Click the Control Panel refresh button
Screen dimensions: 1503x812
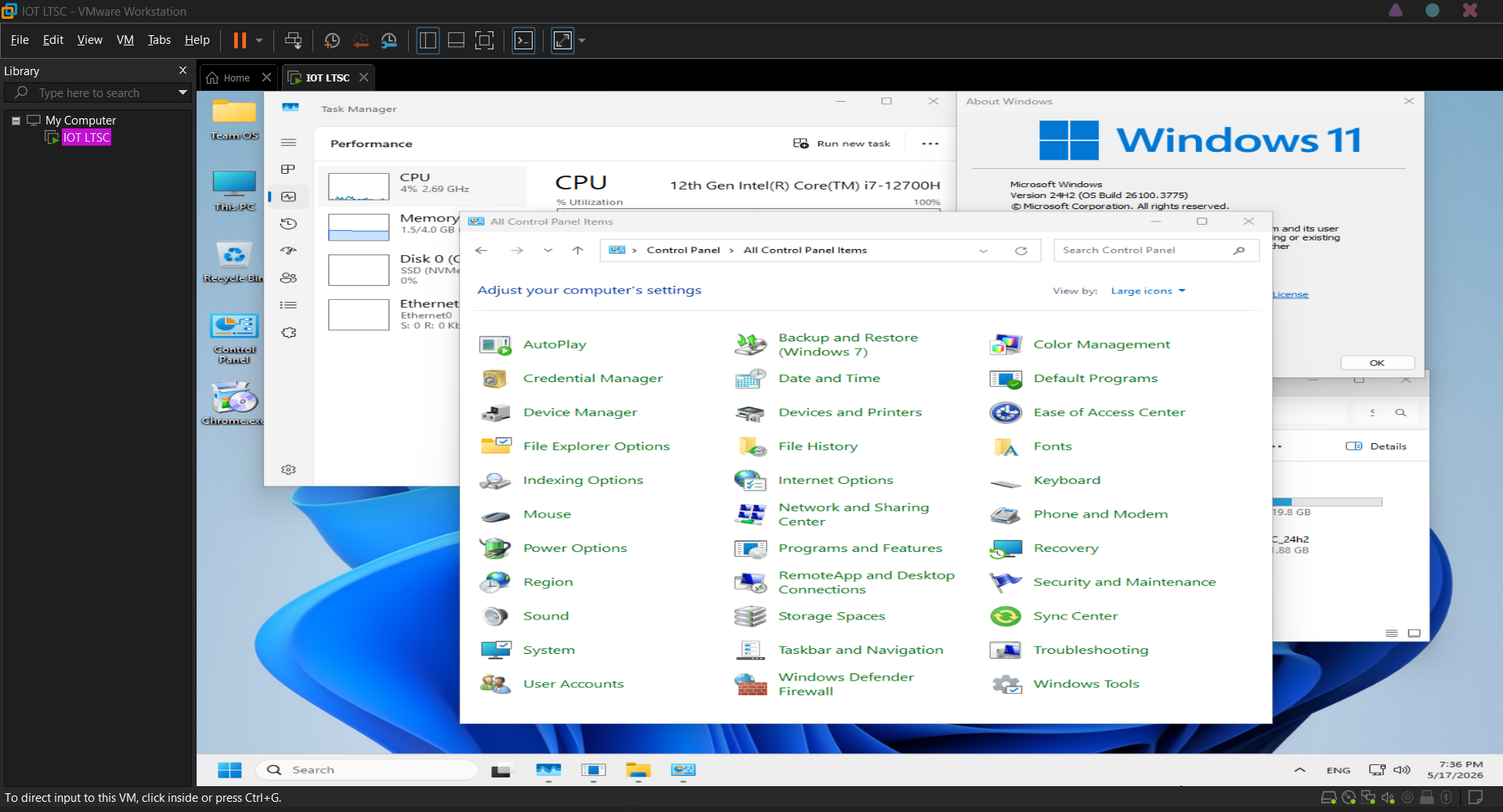click(1021, 251)
